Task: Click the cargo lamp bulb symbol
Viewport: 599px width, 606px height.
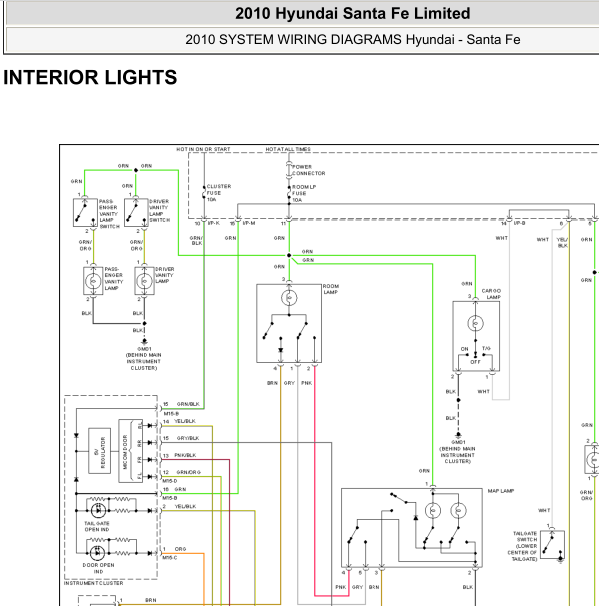Action: [475, 323]
